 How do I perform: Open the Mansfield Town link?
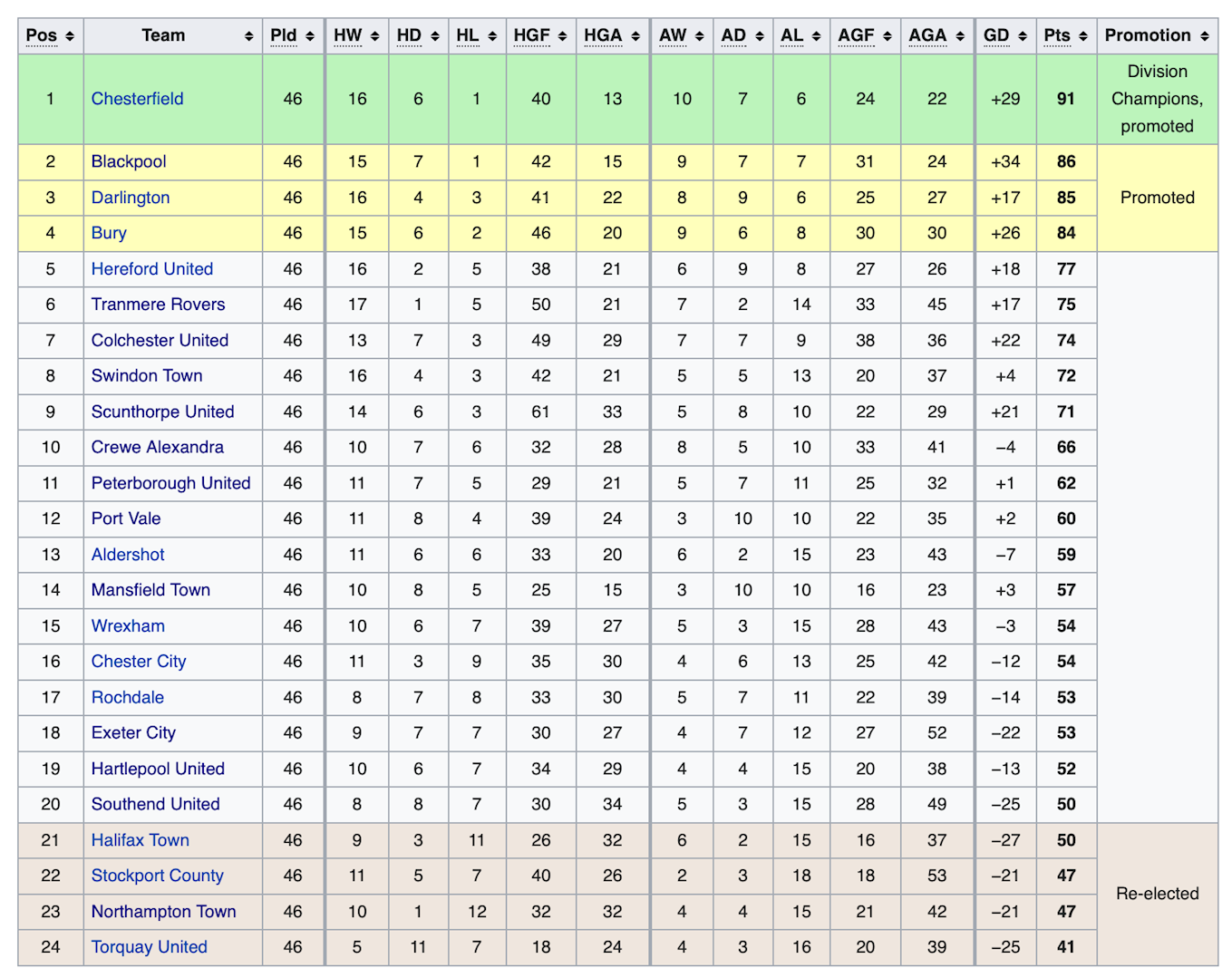pos(150,590)
